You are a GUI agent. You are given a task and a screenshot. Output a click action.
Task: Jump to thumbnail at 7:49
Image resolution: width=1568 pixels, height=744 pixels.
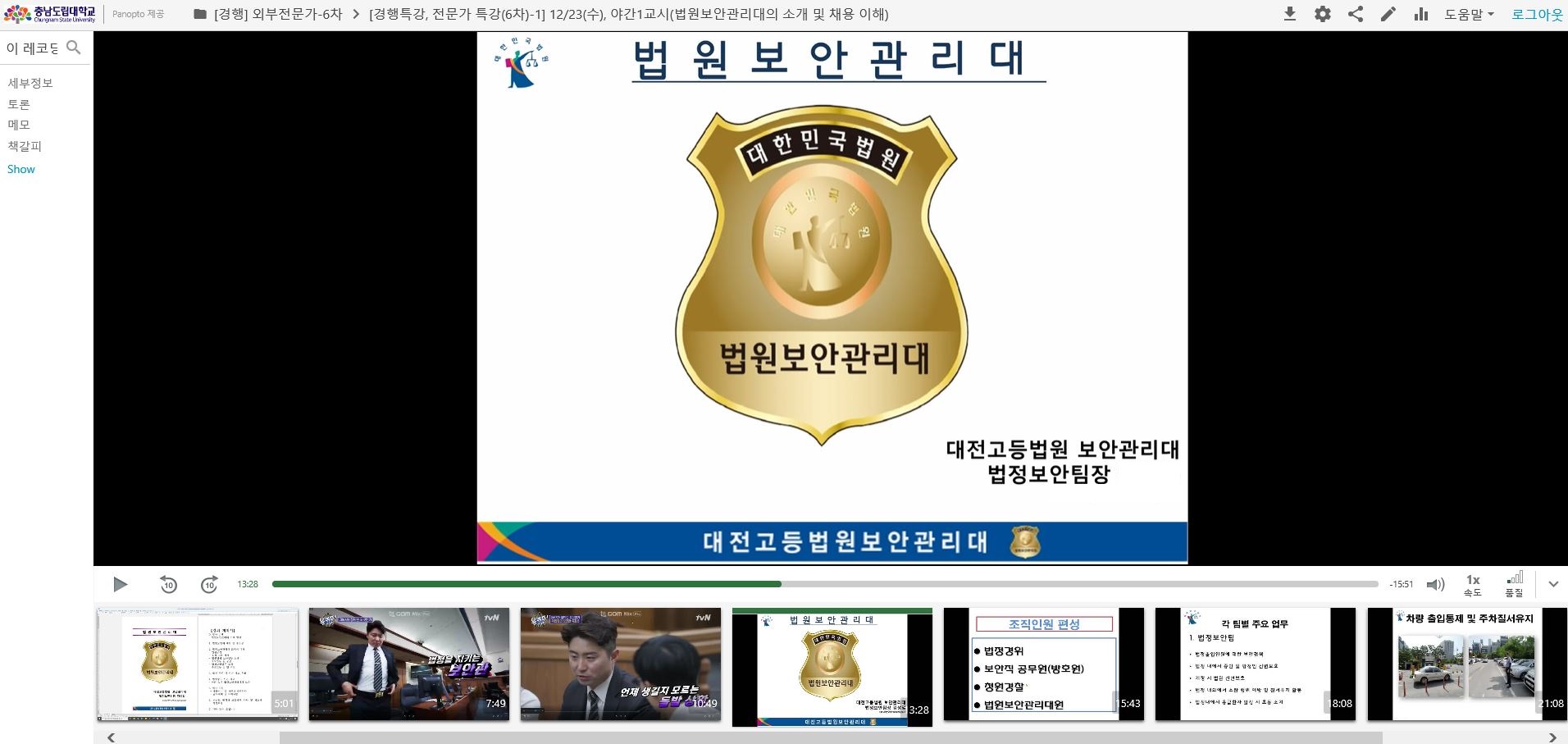pos(409,664)
